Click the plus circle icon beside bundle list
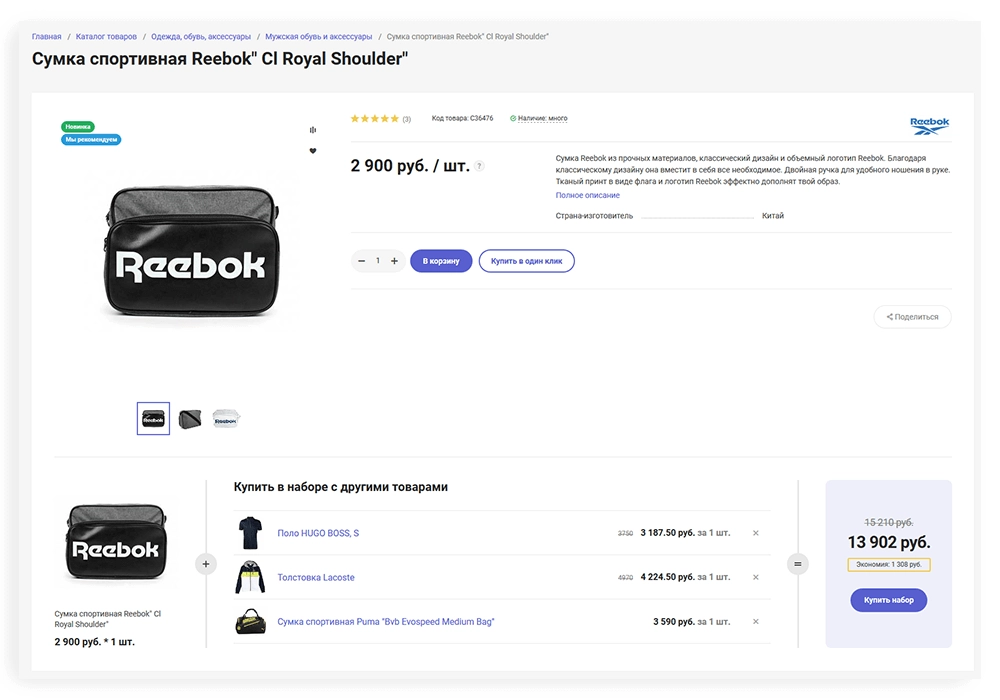Viewport: 1000px width, 700px height. point(205,564)
